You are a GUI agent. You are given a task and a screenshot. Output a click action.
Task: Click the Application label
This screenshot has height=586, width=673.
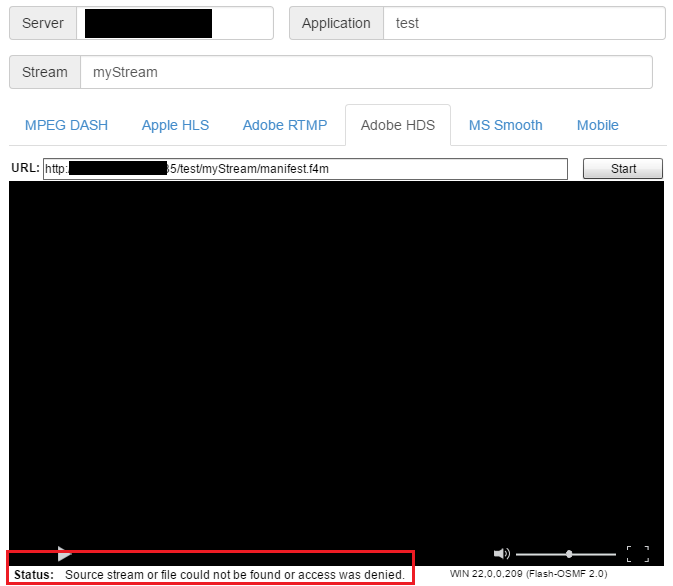click(x=336, y=23)
